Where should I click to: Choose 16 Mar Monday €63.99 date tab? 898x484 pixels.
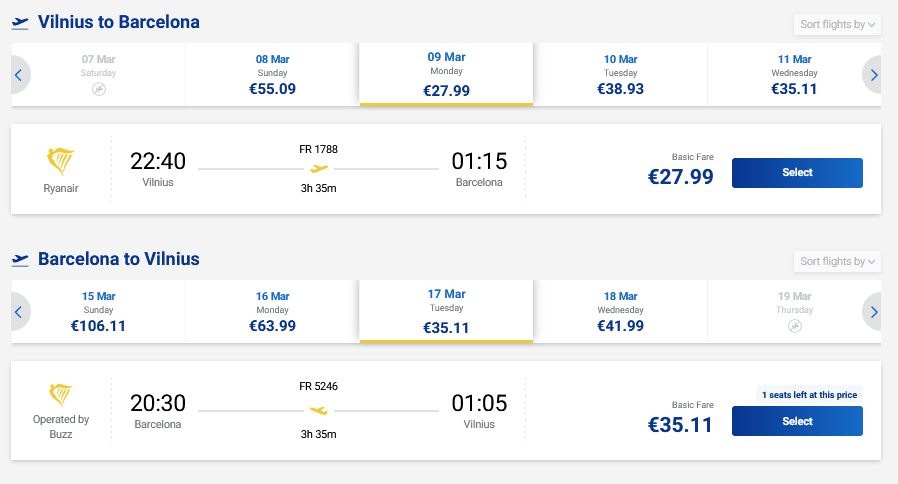(272, 312)
